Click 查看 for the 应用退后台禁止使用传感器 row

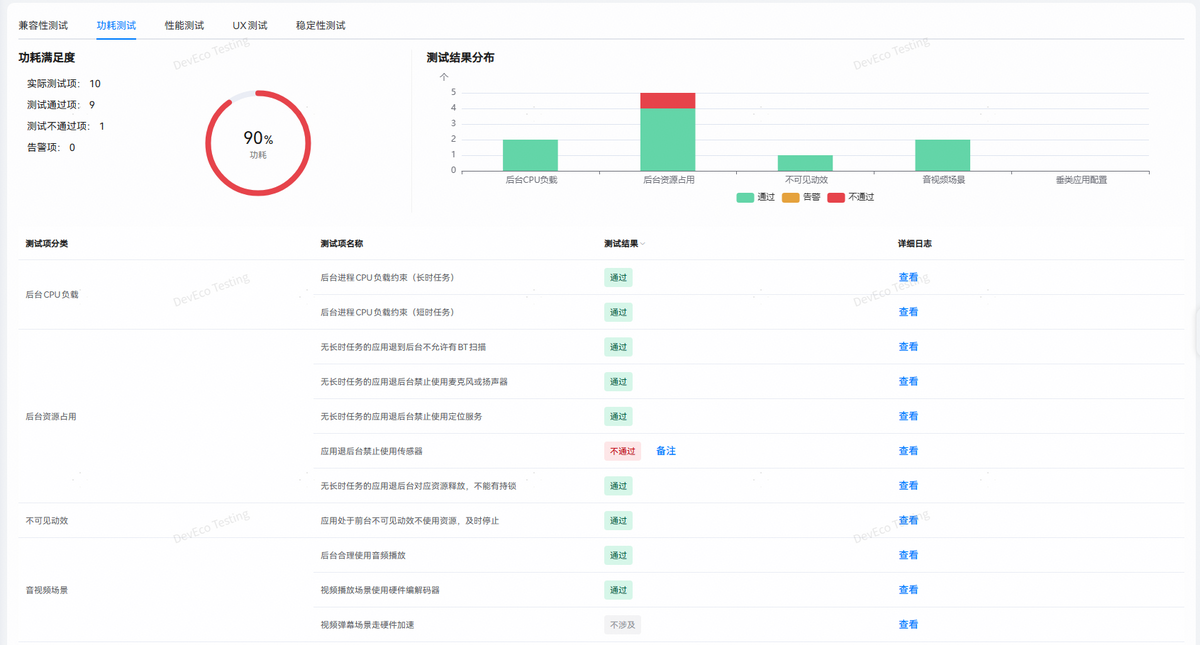point(908,451)
